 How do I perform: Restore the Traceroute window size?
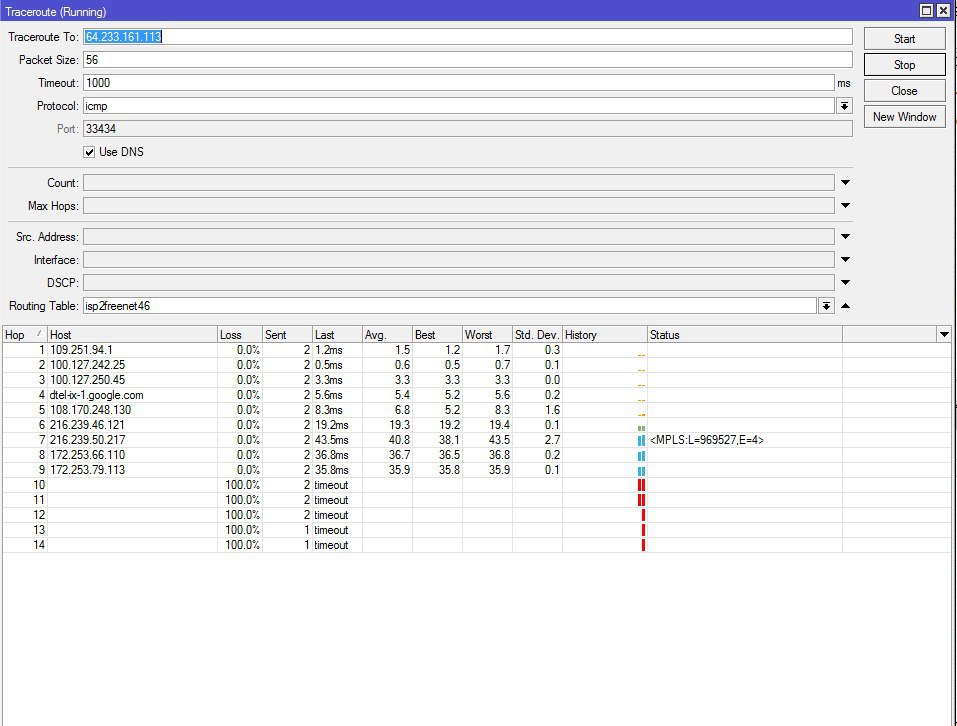point(926,10)
